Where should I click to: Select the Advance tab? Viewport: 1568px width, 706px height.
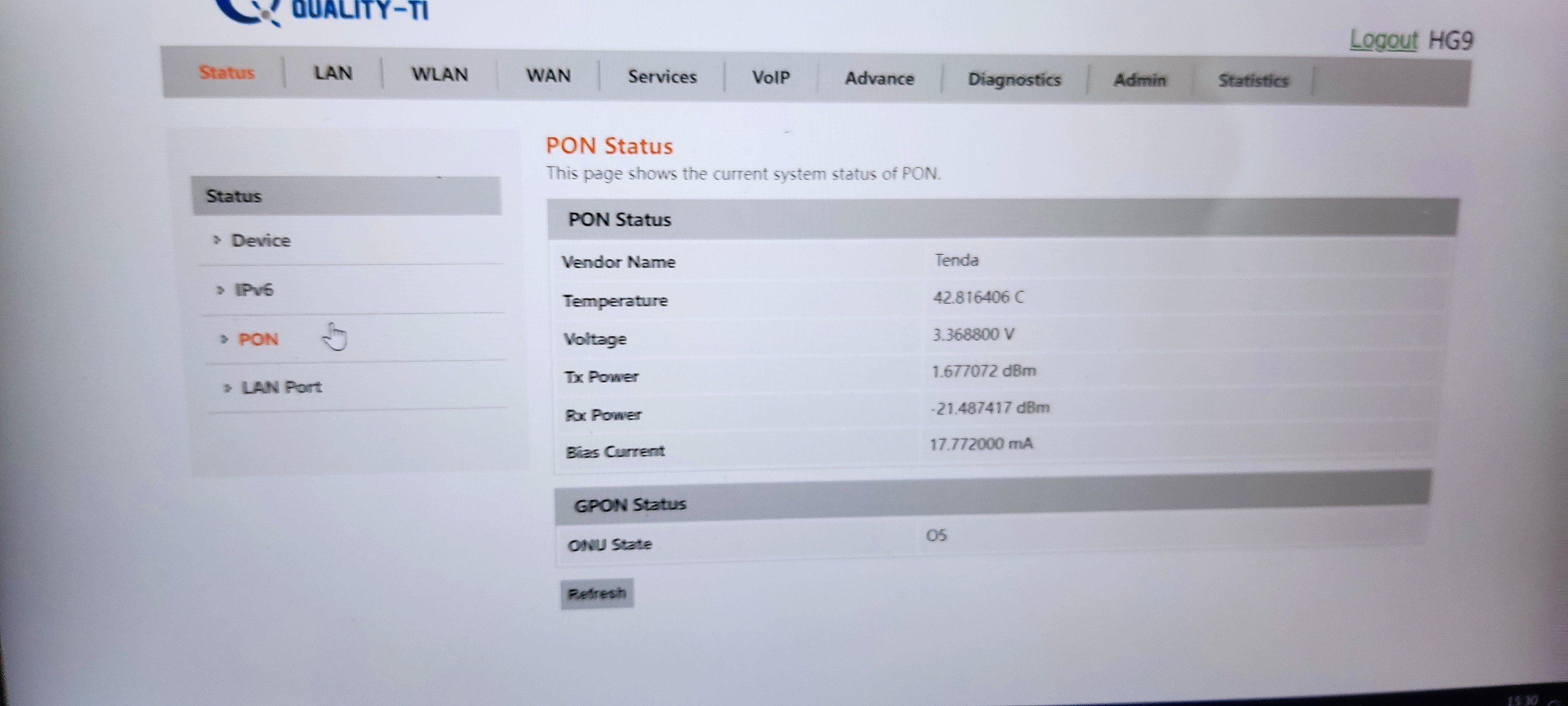tap(879, 78)
